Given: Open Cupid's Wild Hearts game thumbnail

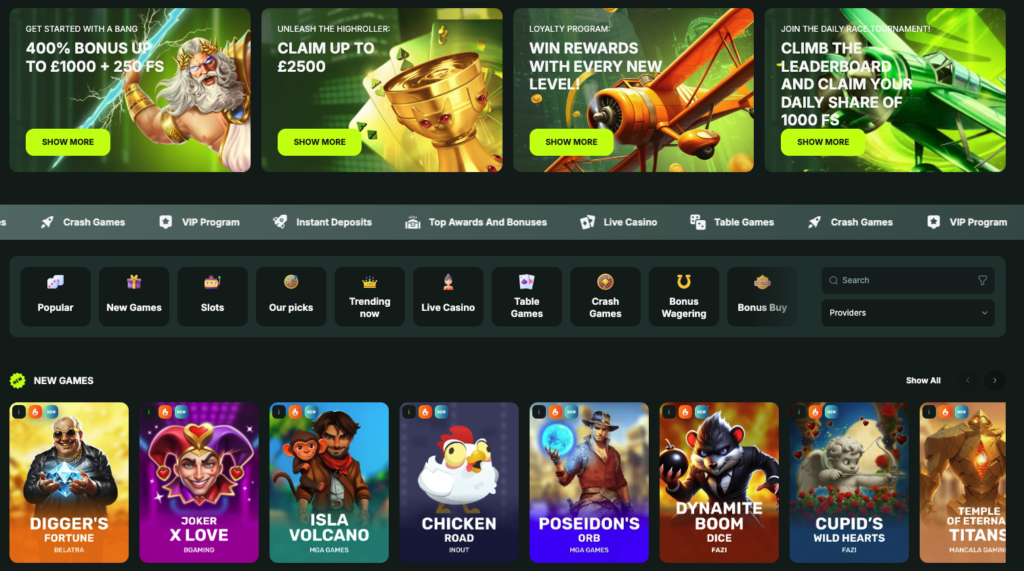Looking at the screenshot, I should (x=849, y=482).
